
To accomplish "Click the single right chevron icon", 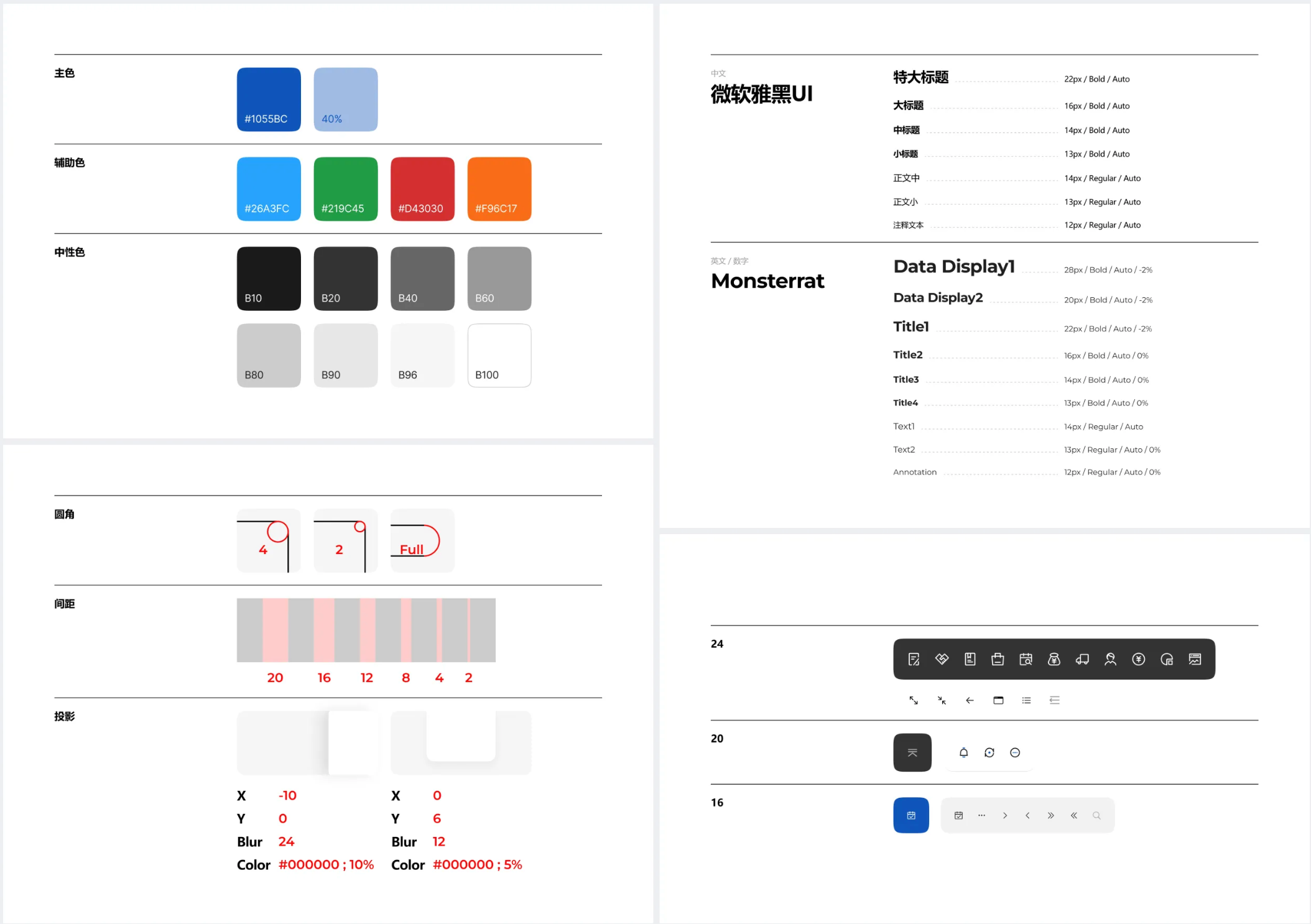I will point(1005,815).
